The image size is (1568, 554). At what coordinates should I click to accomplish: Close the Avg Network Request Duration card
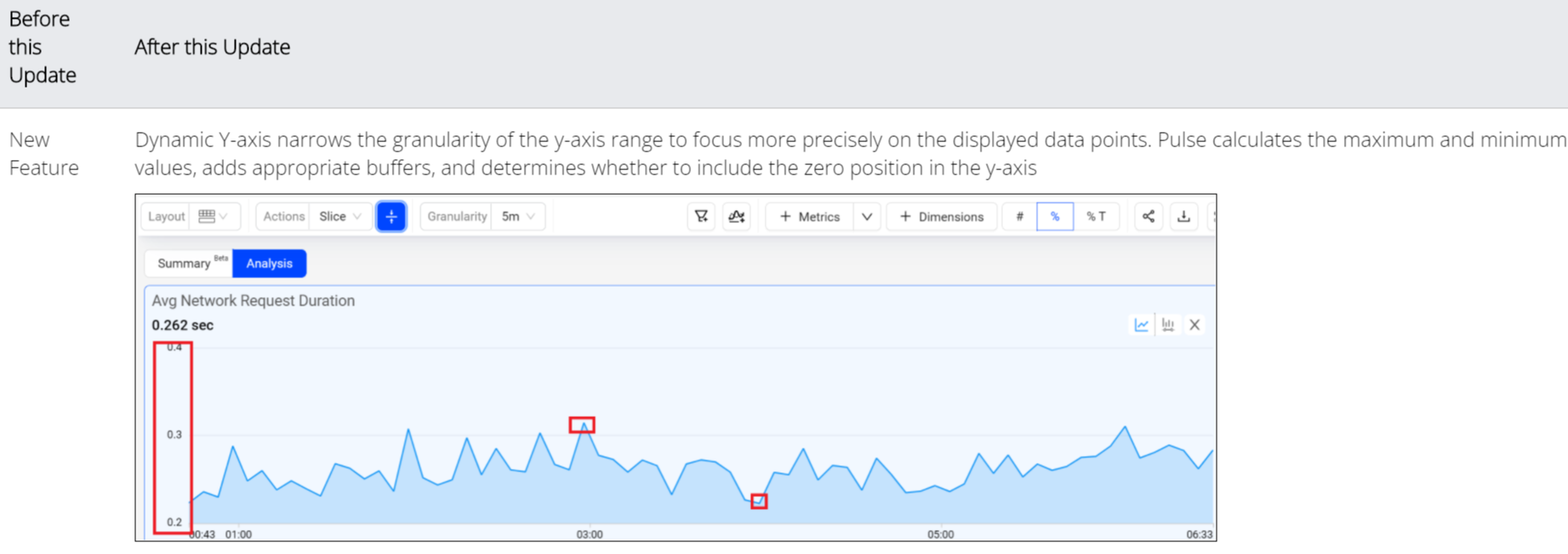click(x=1195, y=325)
